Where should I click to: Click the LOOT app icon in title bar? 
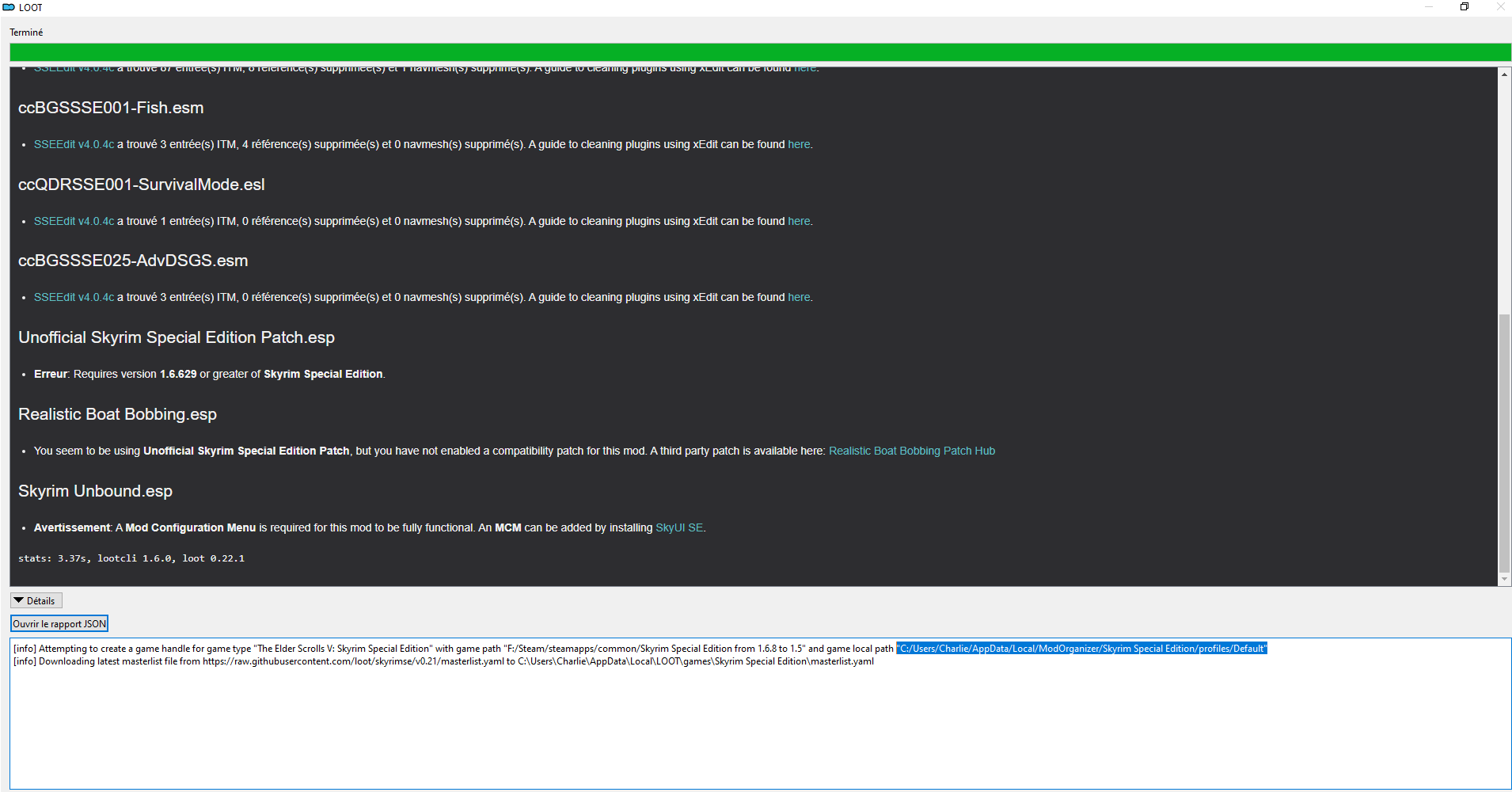[x=9, y=7]
